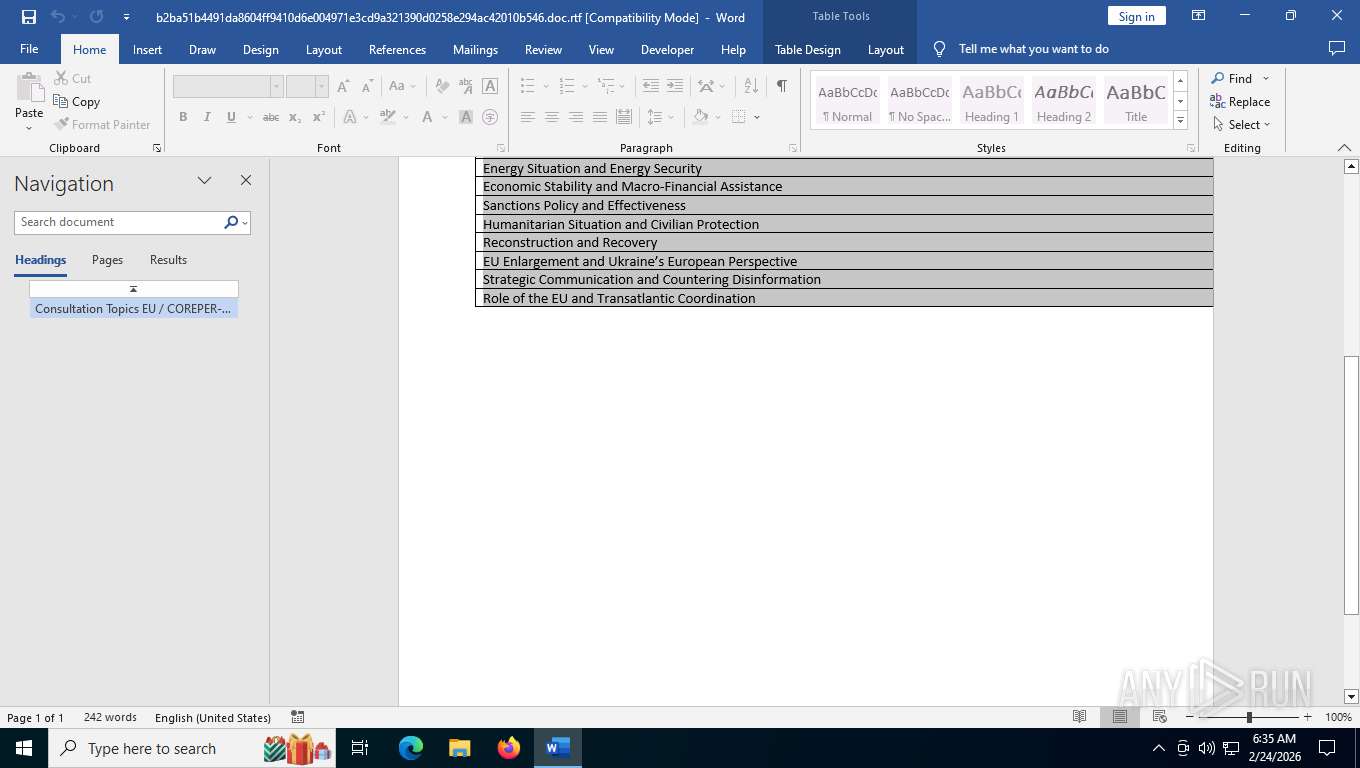
Task: Switch to Web Layout view
Action: (x=1159, y=717)
